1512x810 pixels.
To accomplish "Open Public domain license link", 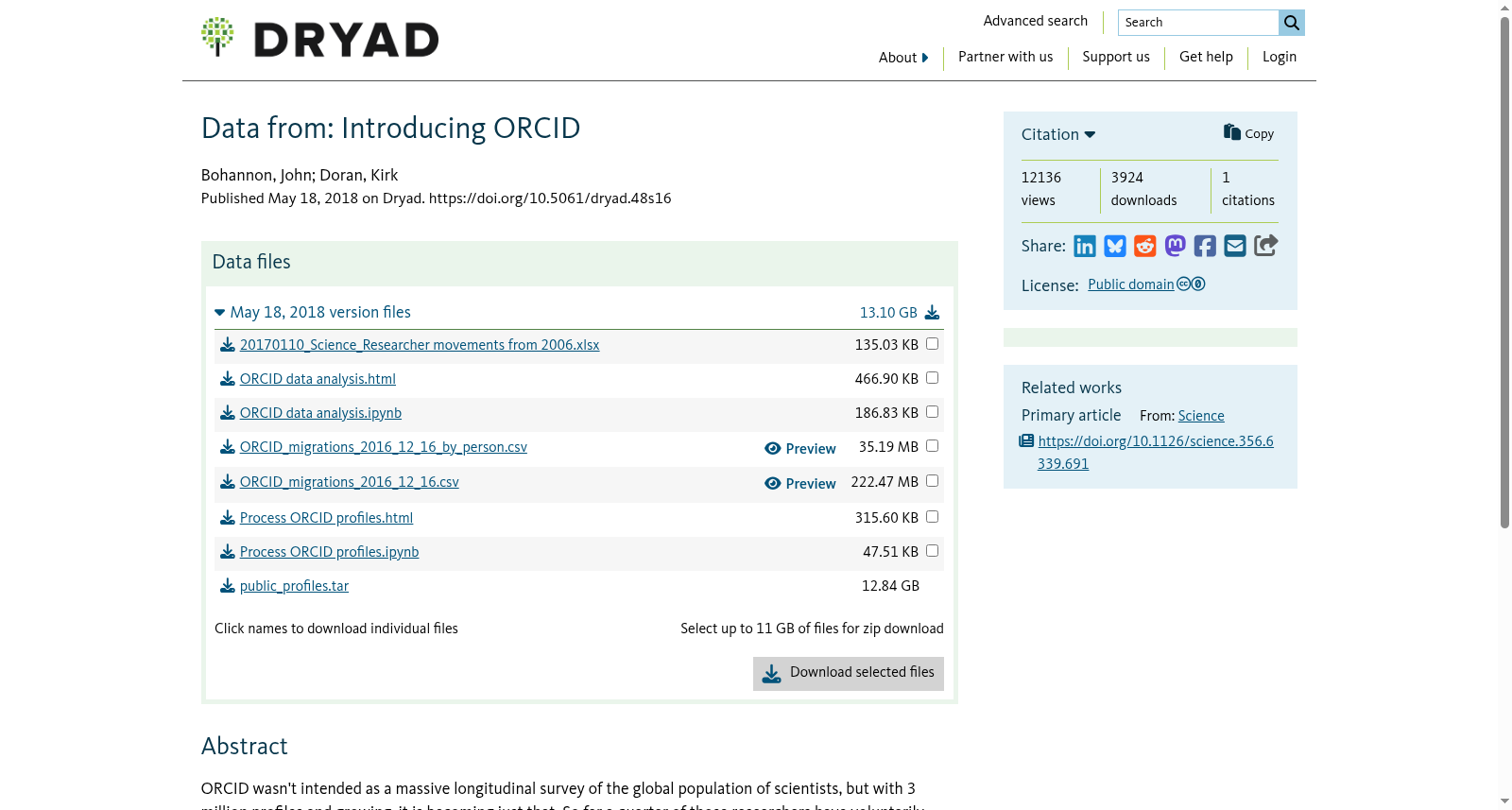I will 1131,284.
